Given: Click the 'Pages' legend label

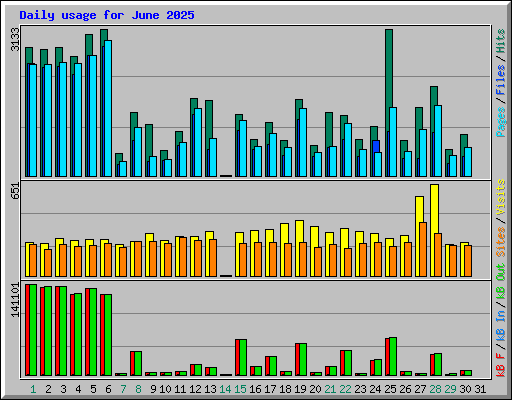Looking at the screenshot, I should coord(501,122).
